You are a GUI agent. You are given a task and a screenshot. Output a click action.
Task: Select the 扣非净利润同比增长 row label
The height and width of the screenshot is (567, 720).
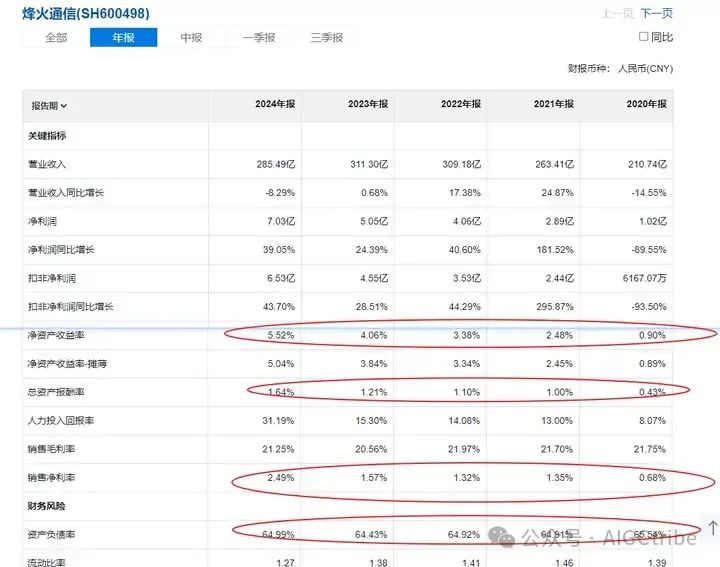coord(71,307)
